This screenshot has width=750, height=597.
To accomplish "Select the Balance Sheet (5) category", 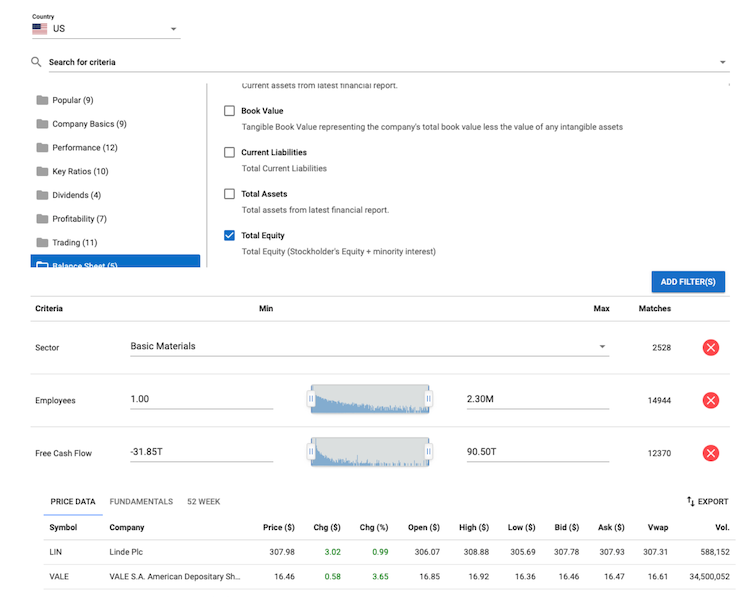I will click(115, 261).
